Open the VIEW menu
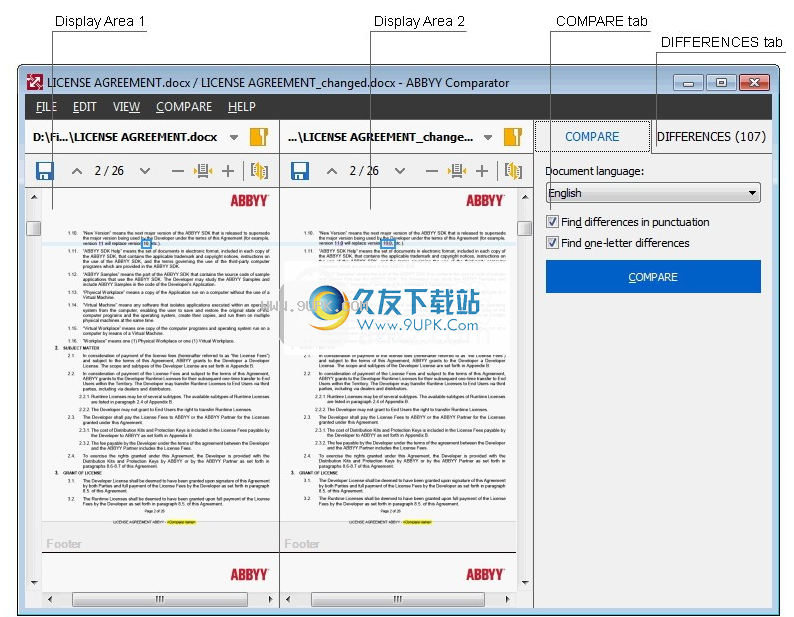The image size is (794, 617). point(126,107)
